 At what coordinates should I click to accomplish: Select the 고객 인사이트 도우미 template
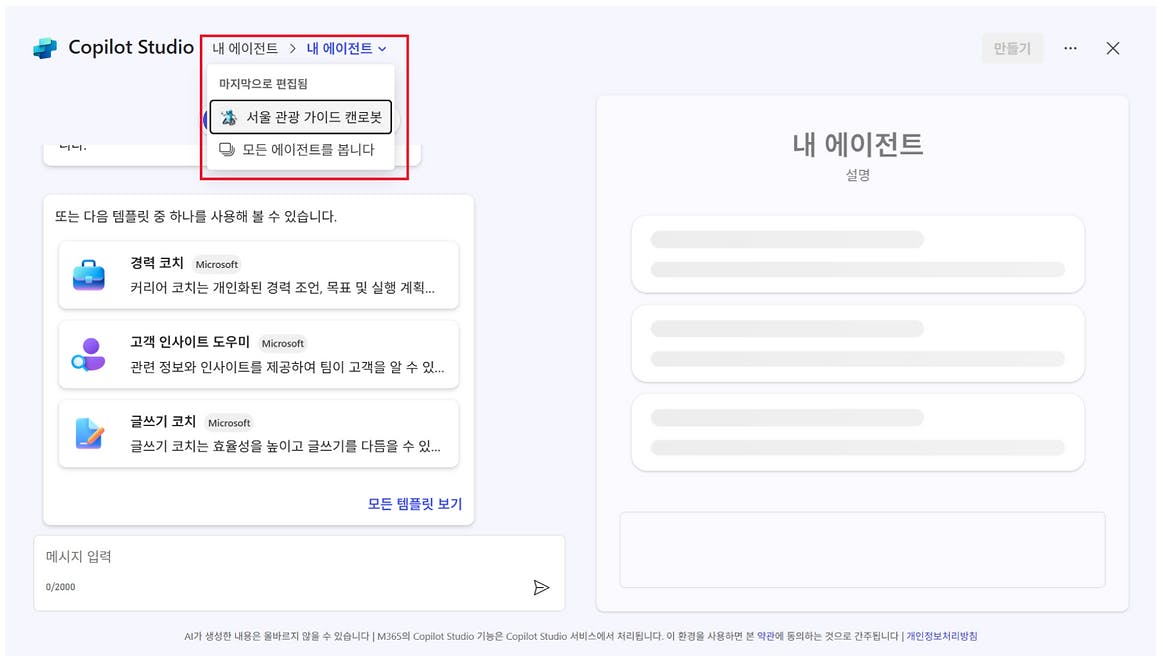point(258,354)
